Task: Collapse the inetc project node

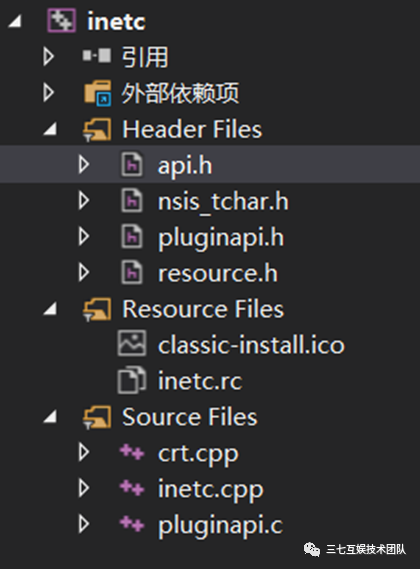Action: [15, 21]
